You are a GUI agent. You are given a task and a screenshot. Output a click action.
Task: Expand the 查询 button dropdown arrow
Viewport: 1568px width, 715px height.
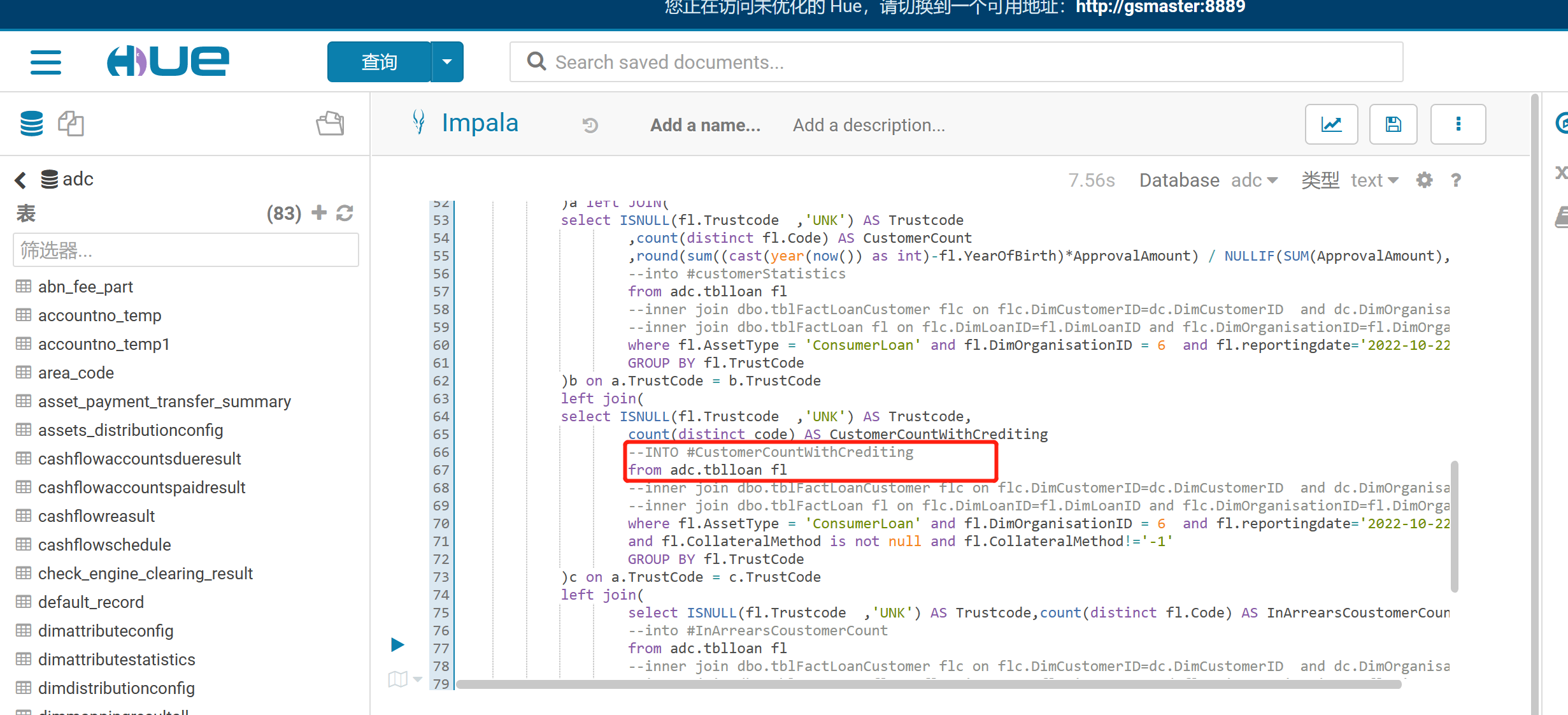point(447,62)
